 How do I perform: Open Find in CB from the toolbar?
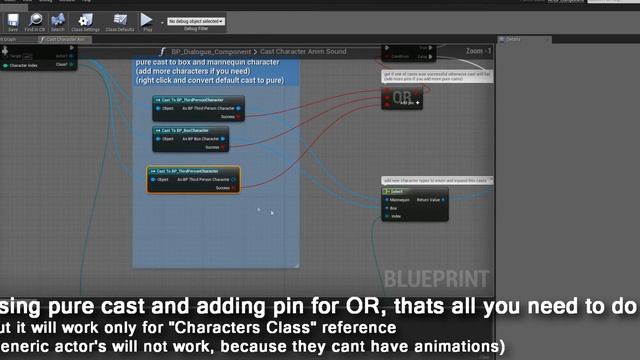tap(35, 22)
